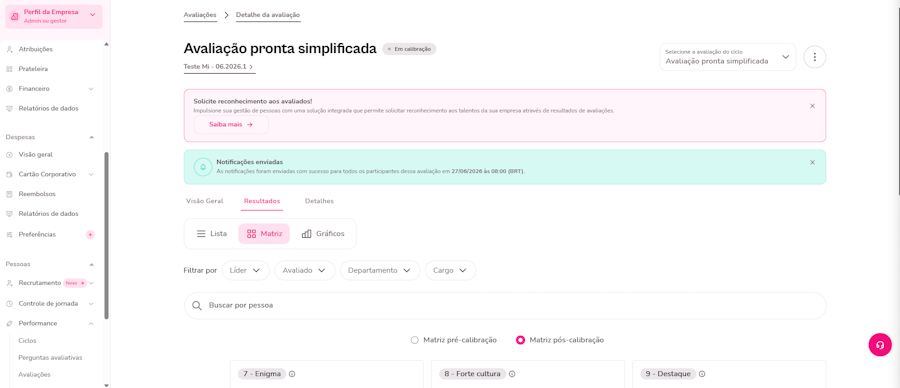
Task: Click the Em calibração status badge
Action: 409,49
